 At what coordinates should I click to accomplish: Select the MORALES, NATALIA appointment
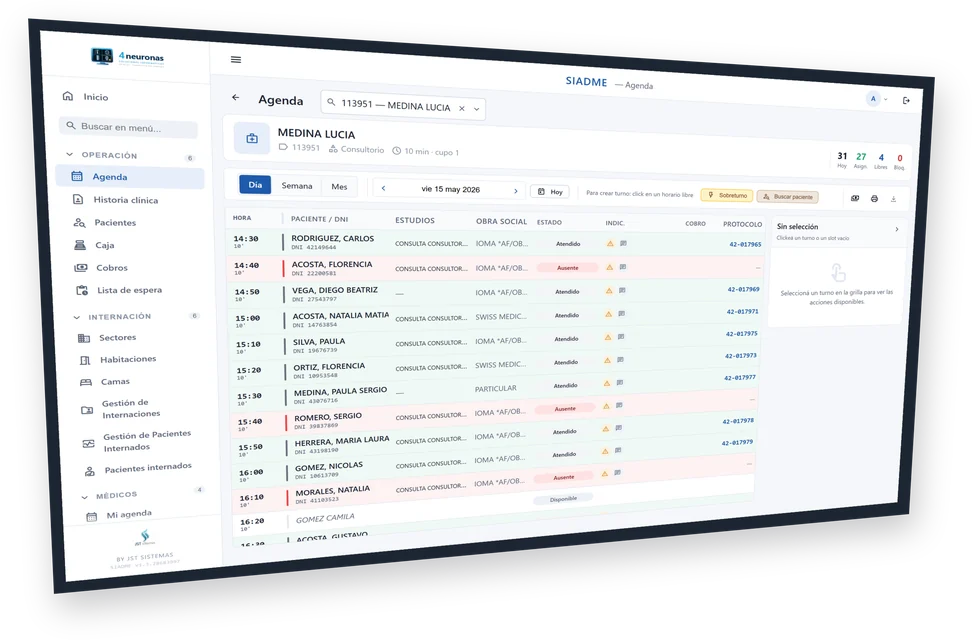[493, 489]
